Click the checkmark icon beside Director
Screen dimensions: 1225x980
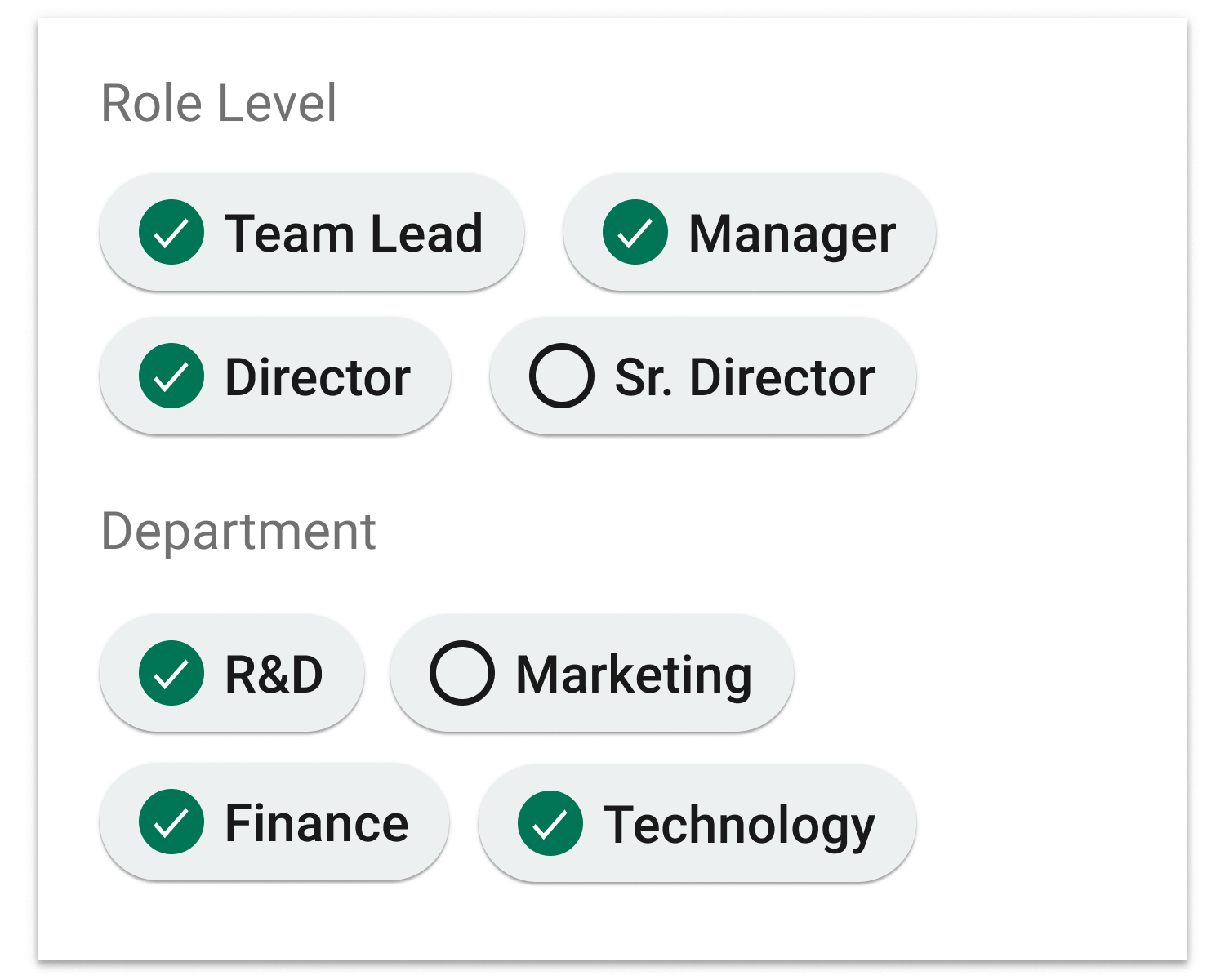coord(171,376)
